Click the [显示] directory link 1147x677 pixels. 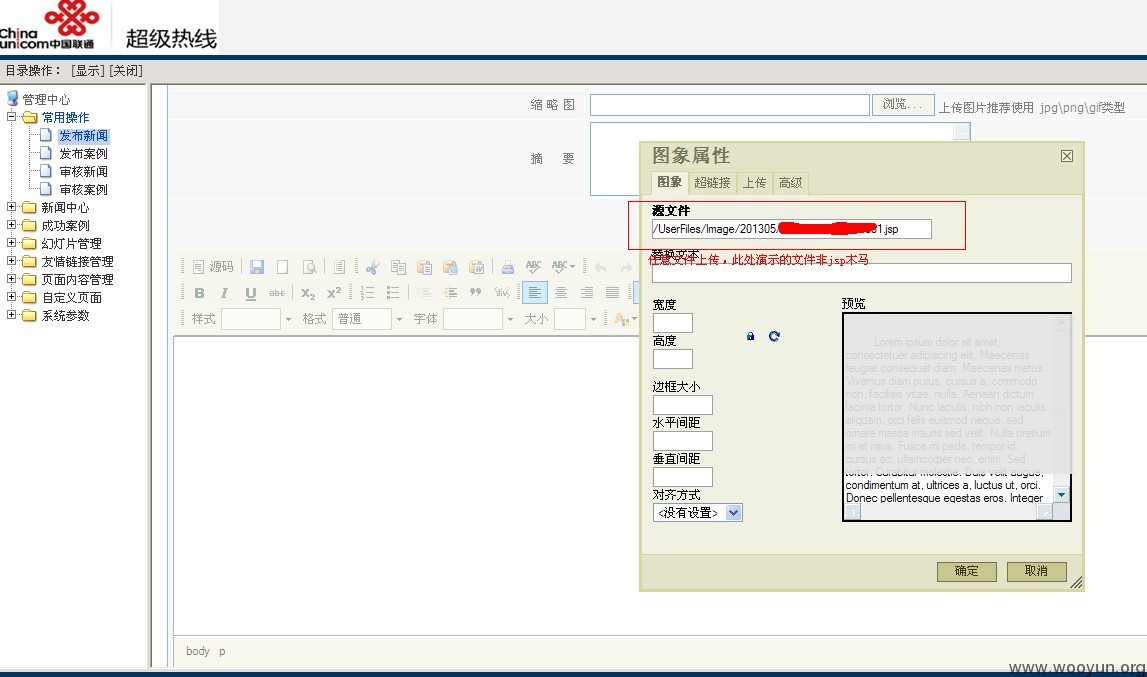pyautogui.click(x=88, y=70)
